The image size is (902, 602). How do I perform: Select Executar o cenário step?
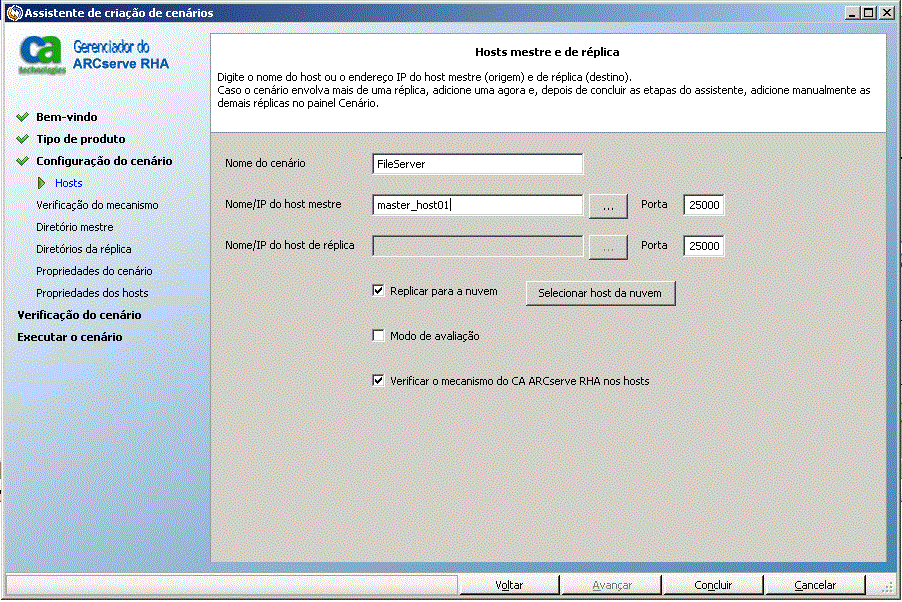pos(70,337)
